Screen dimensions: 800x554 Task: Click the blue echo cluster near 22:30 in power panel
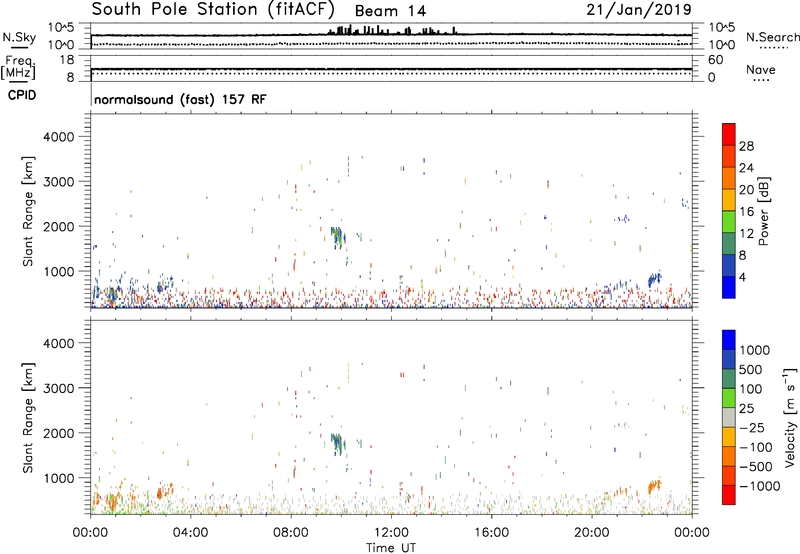click(x=654, y=279)
